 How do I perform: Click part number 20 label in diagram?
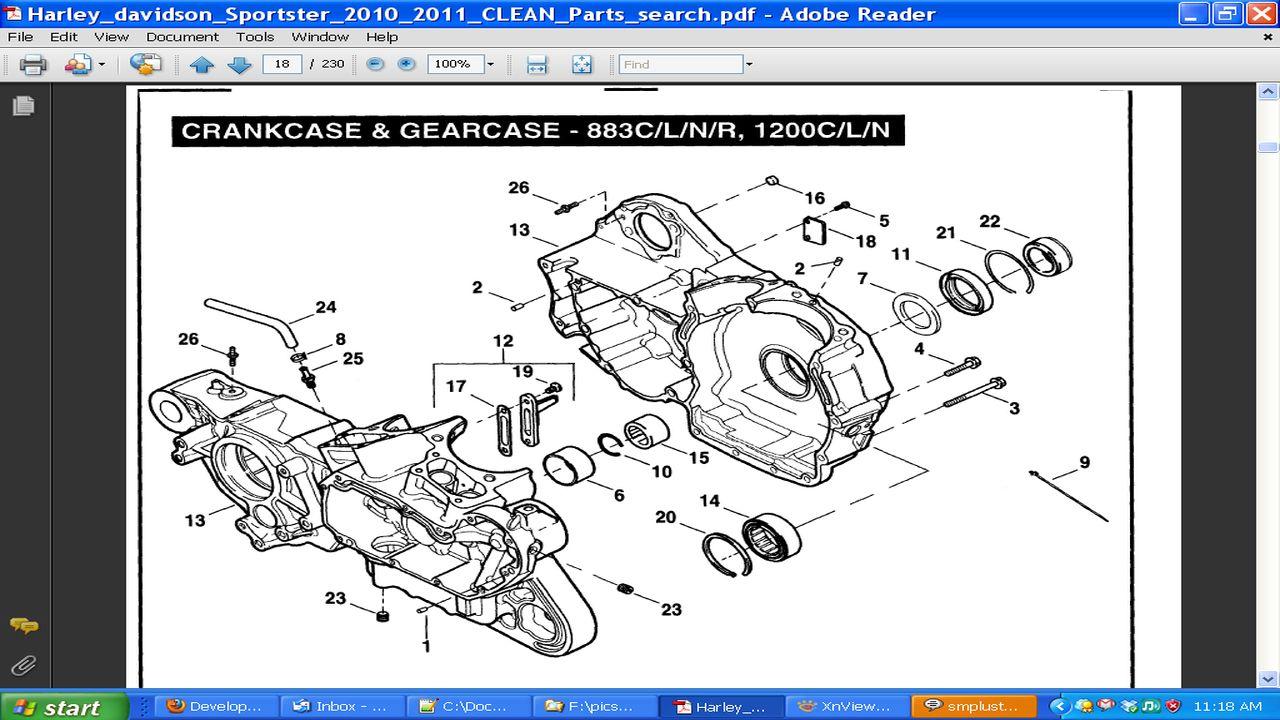[666, 517]
